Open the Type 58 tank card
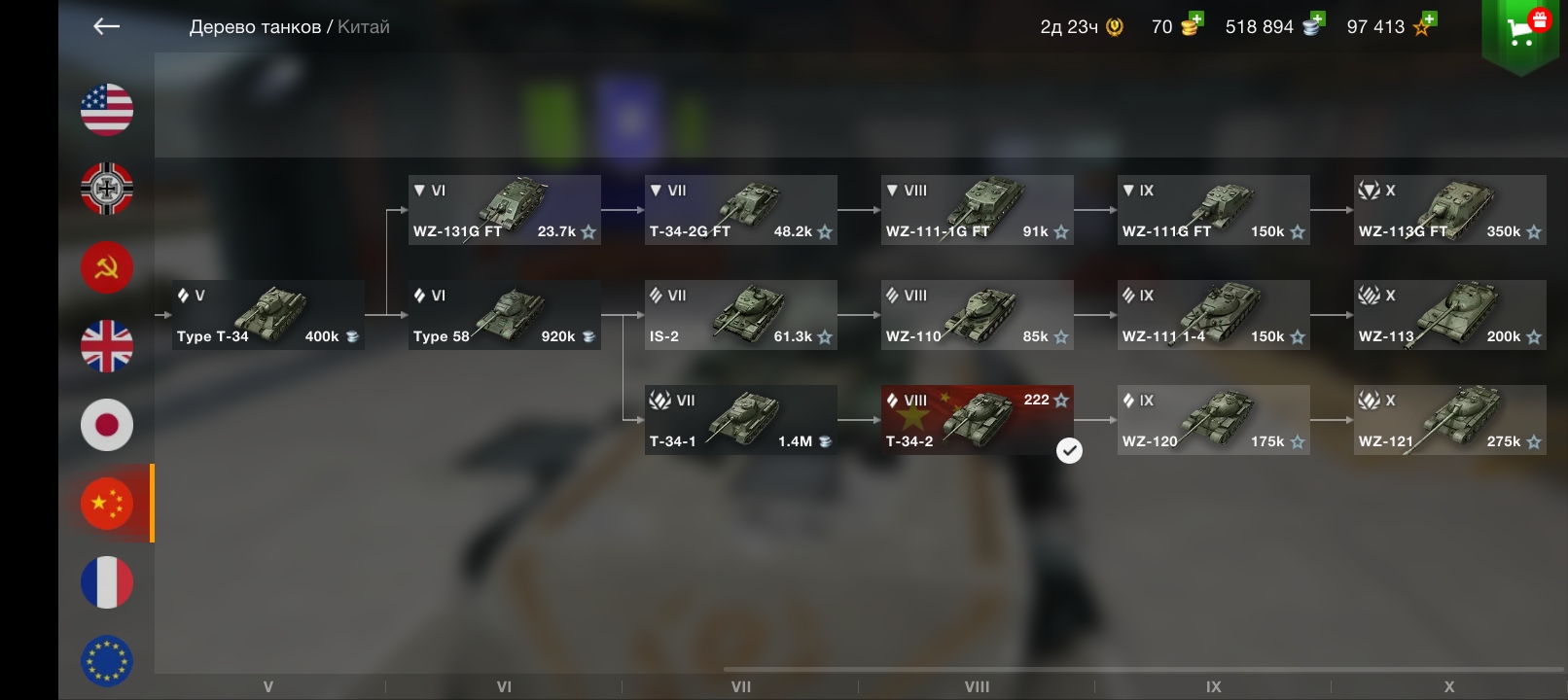 [x=505, y=315]
